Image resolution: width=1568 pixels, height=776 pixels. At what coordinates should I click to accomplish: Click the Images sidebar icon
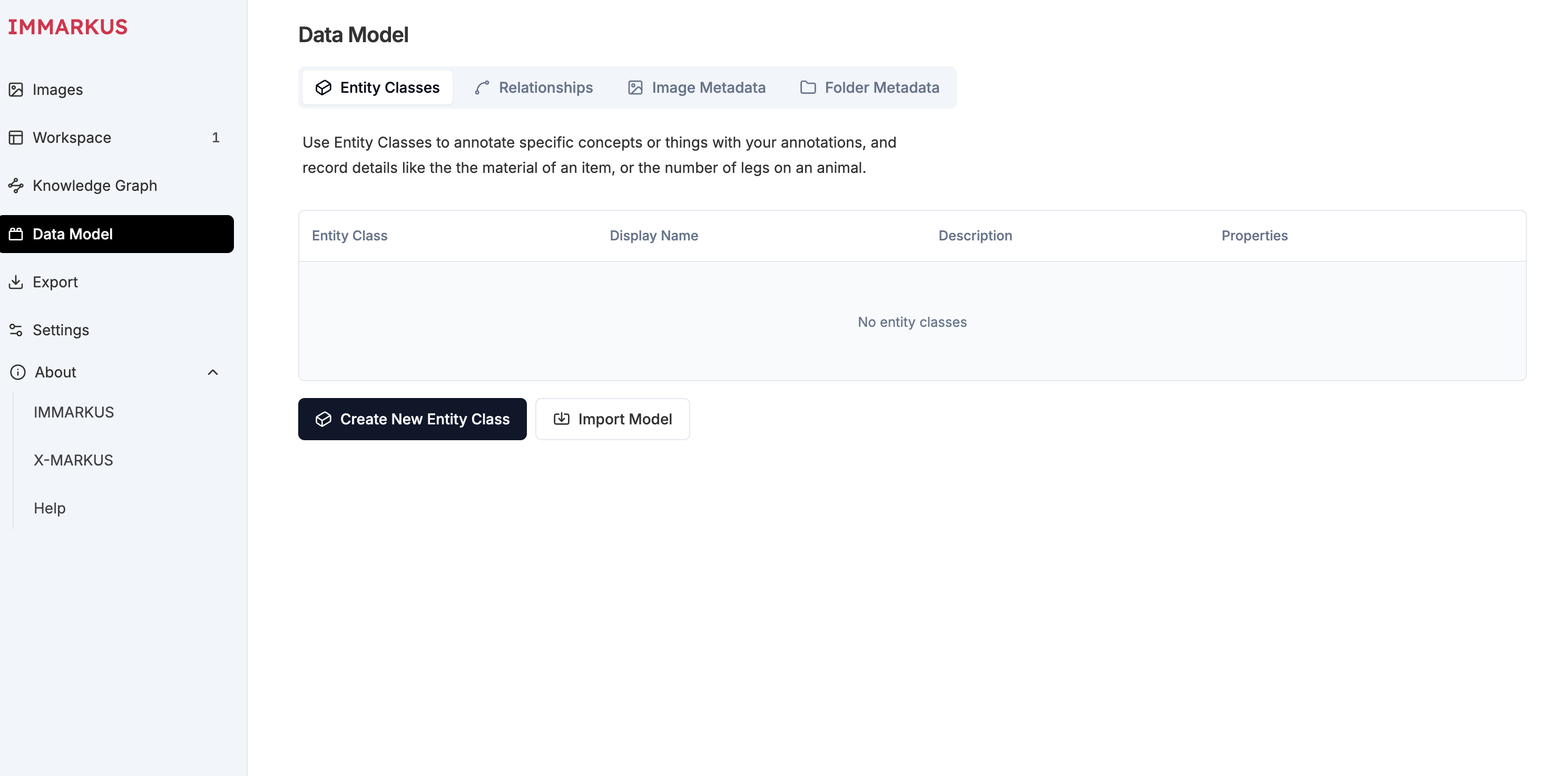tap(16, 90)
